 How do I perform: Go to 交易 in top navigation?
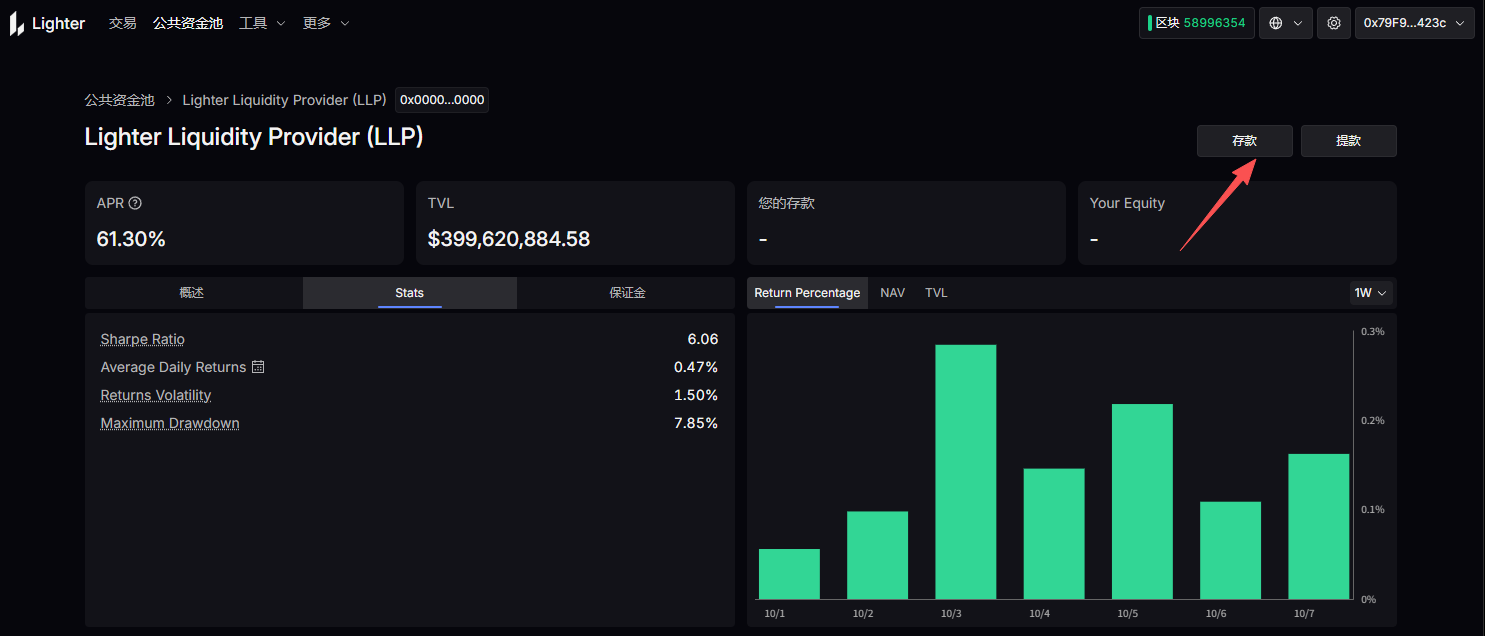[122, 23]
